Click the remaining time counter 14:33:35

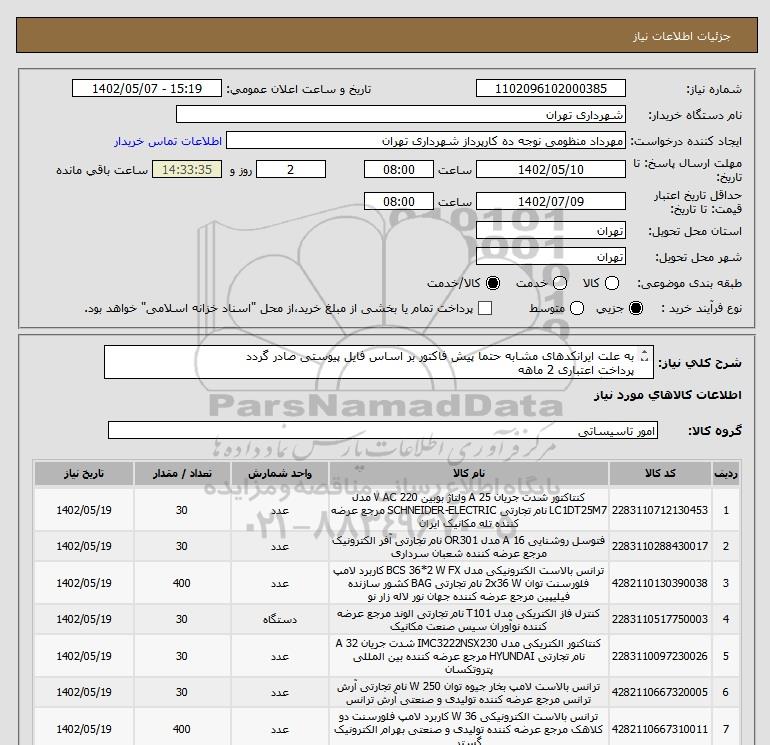187,169
